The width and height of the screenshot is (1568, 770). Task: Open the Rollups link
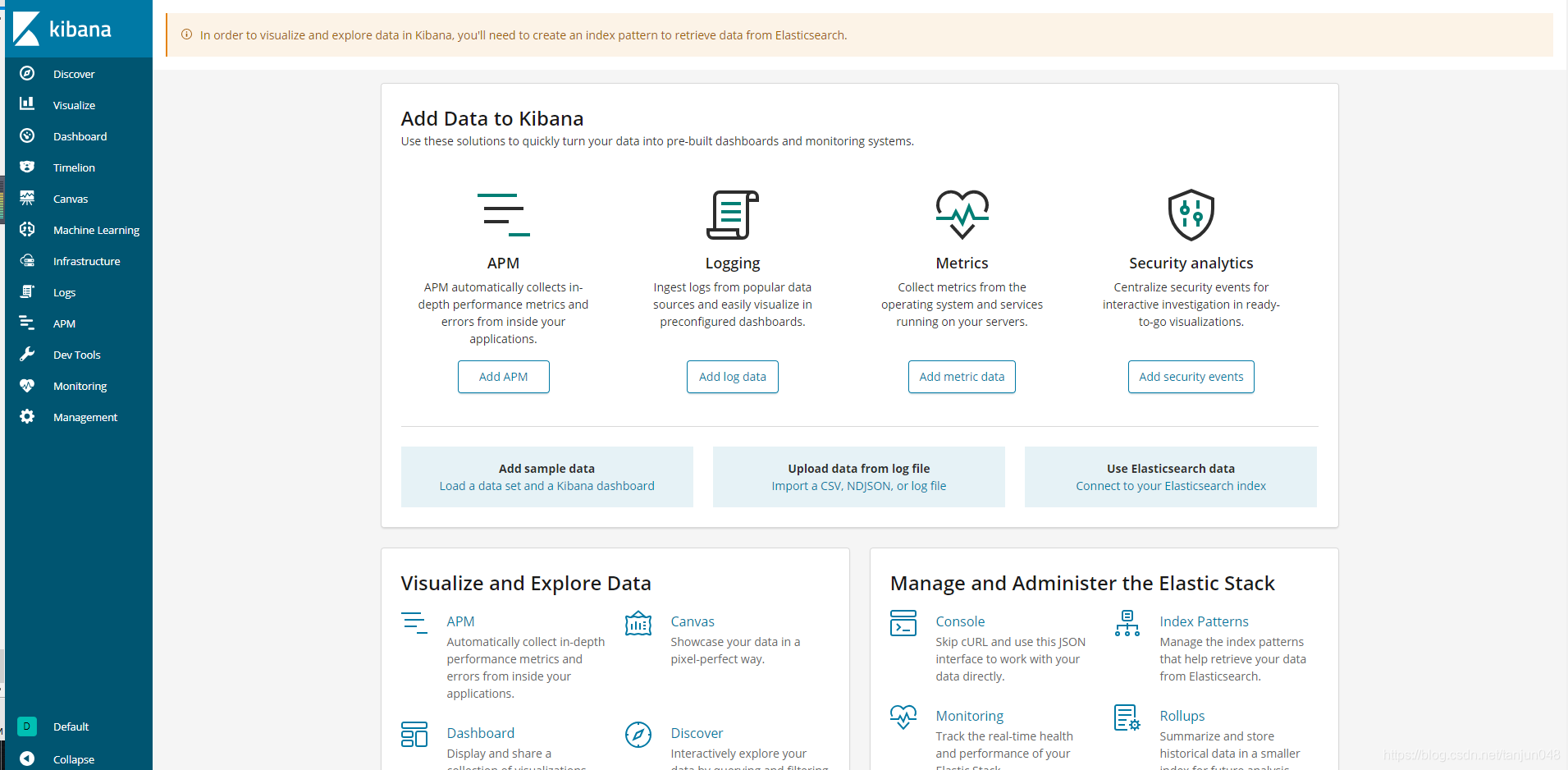tap(1182, 716)
